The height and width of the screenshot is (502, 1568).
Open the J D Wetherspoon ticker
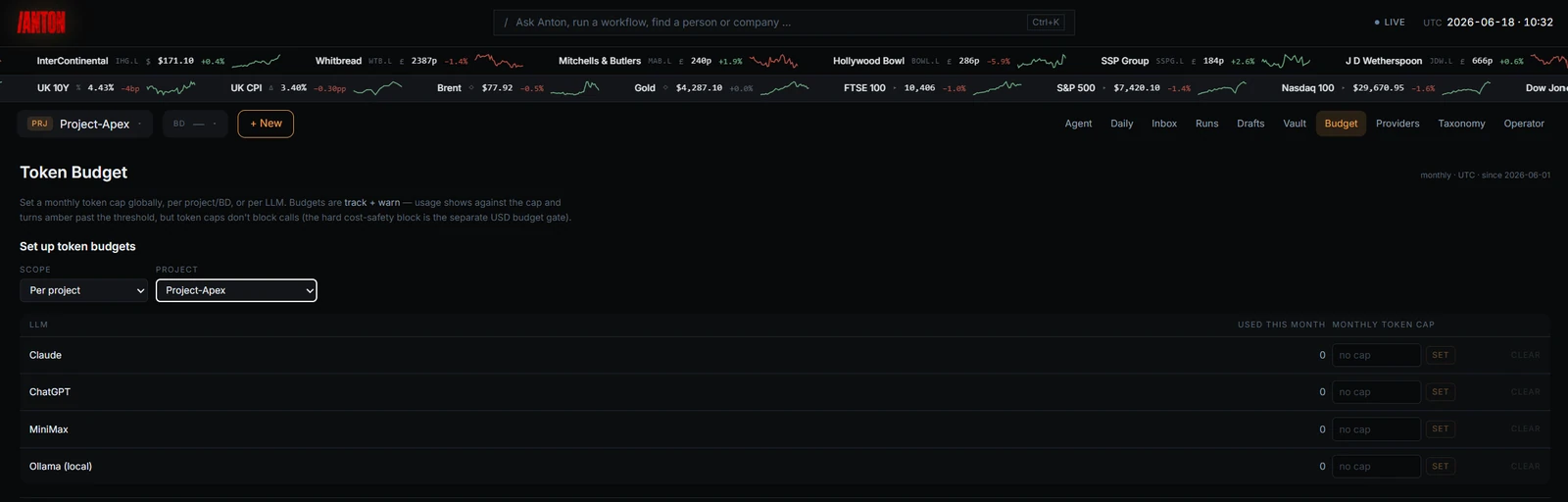point(1455,61)
